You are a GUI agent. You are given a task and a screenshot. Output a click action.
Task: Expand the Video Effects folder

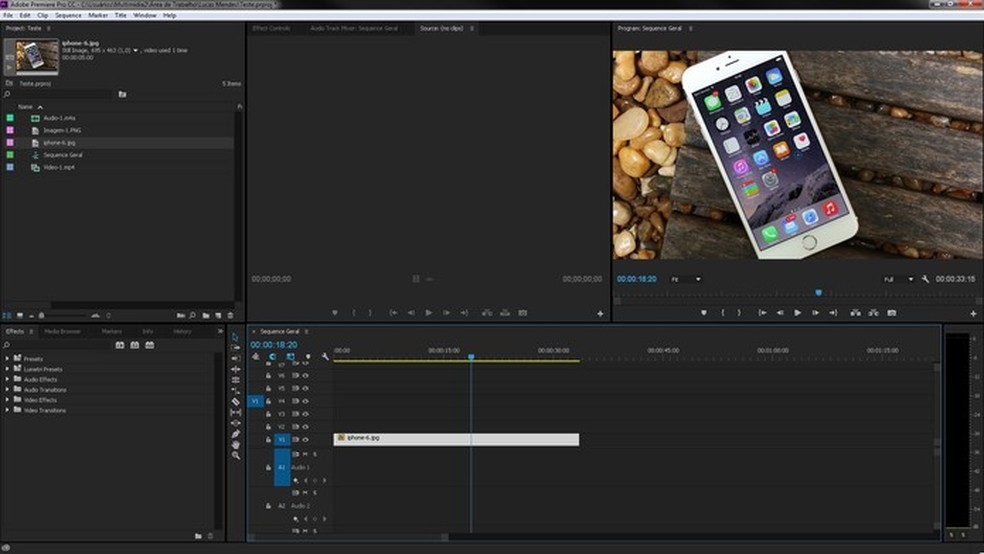click(x=7, y=400)
